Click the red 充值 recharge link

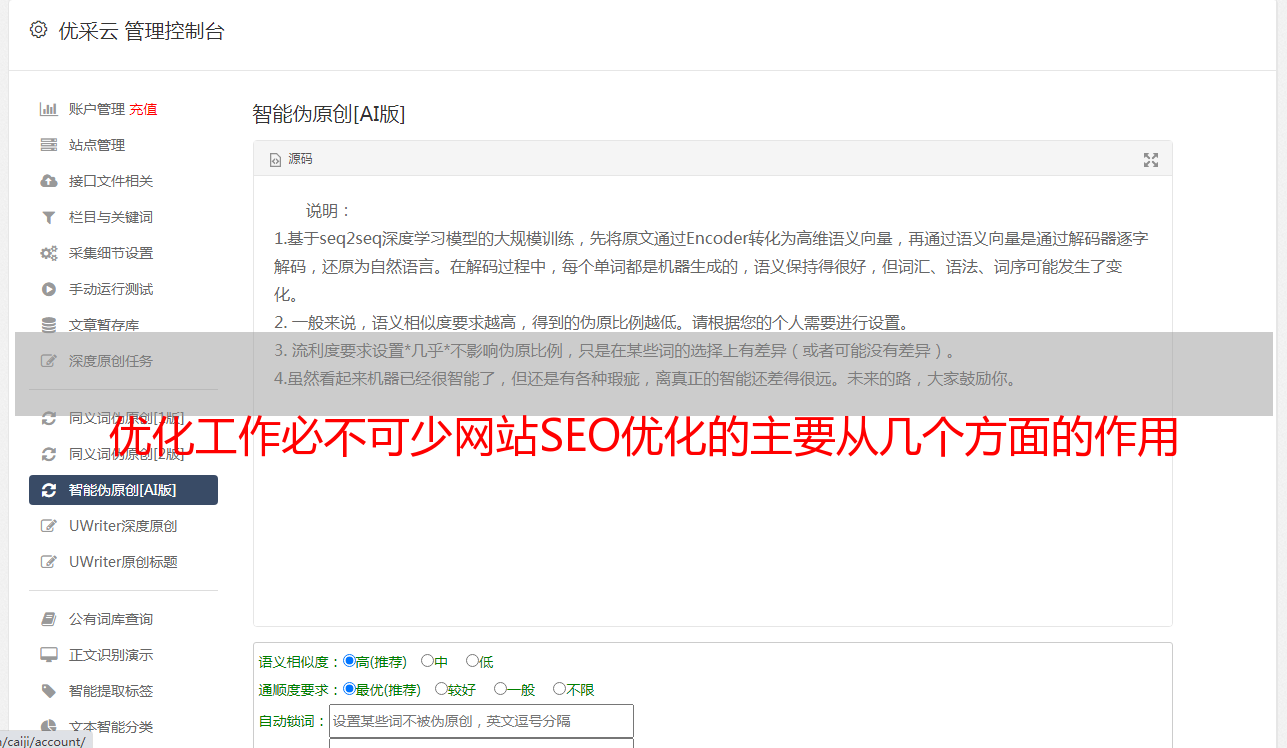(143, 109)
